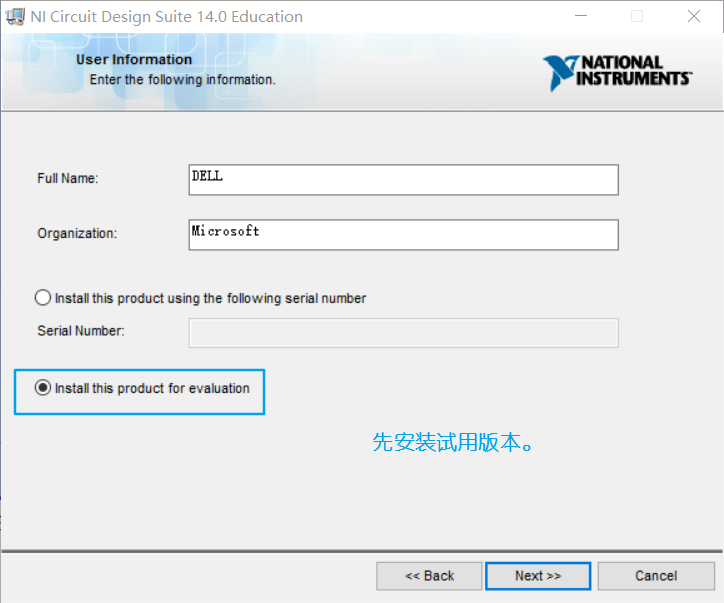The height and width of the screenshot is (603, 724).
Task: Click the Full Name input field
Action: [404, 180]
